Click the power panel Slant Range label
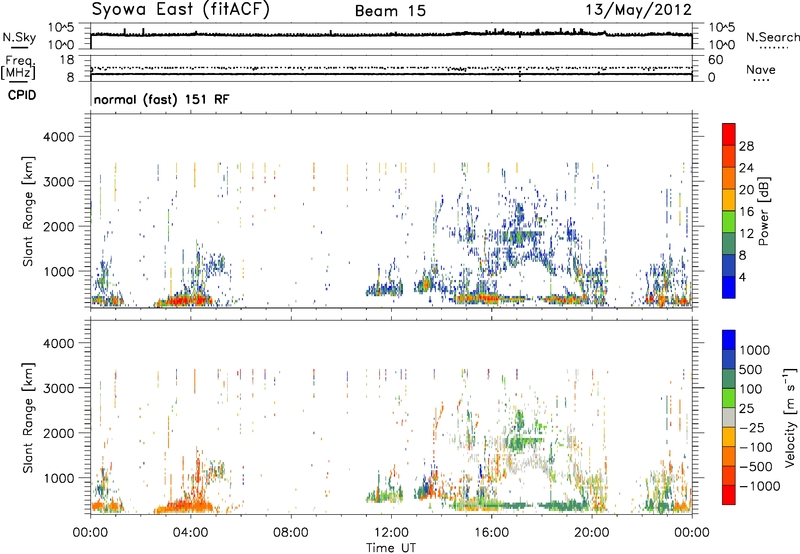800x554 pixels. (28, 211)
